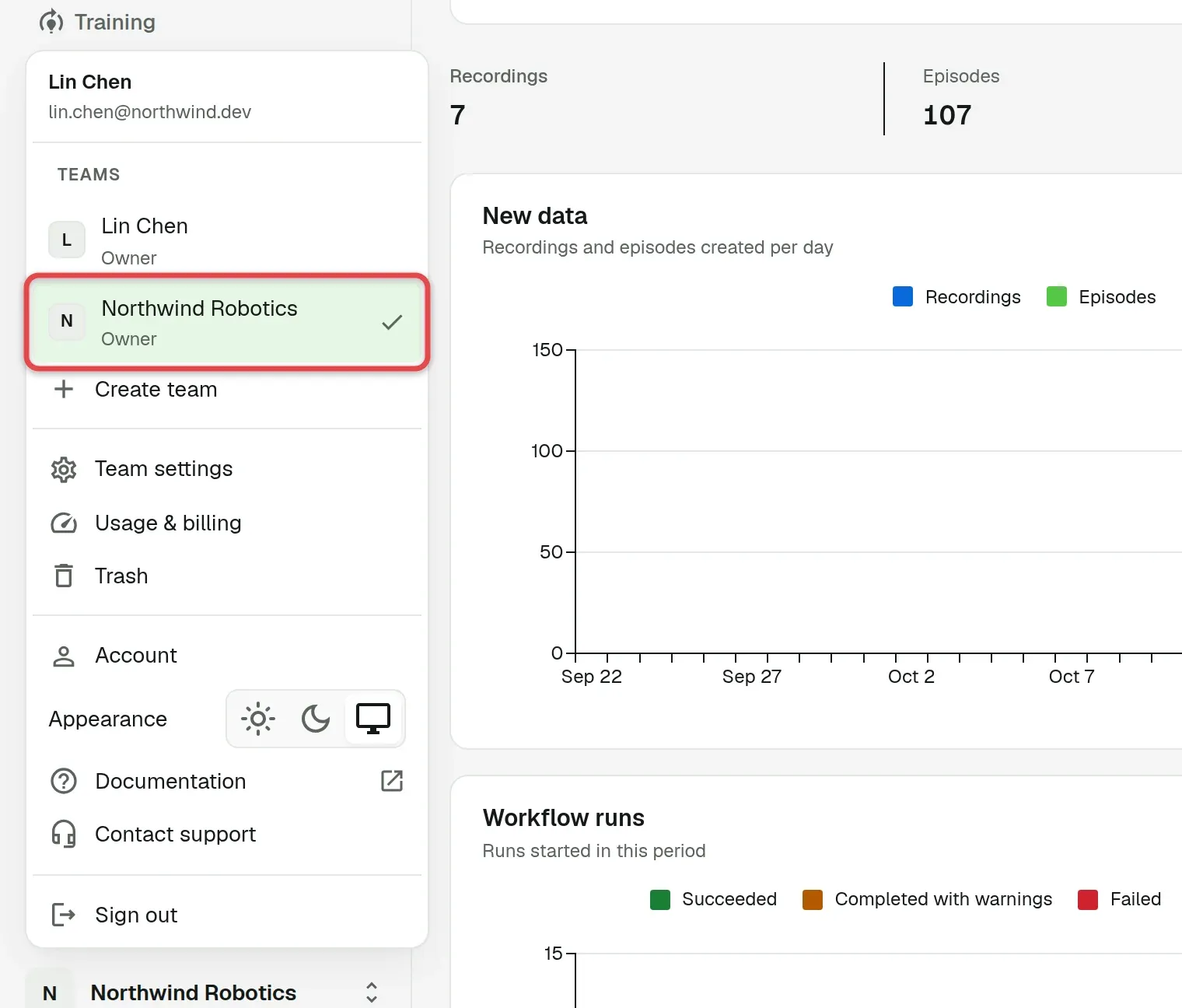Click the checkmark on Northwind Robotics team
The height and width of the screenshot is (1008, 1182).
click(392, 321)
